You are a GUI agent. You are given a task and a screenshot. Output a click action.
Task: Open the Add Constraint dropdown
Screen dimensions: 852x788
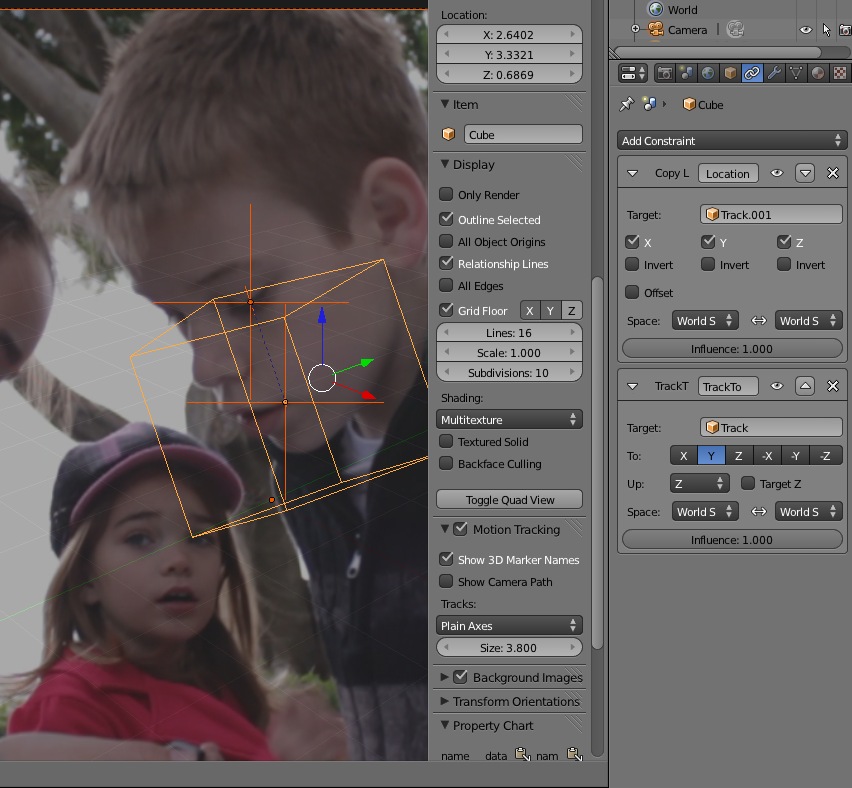pos(731,141)
